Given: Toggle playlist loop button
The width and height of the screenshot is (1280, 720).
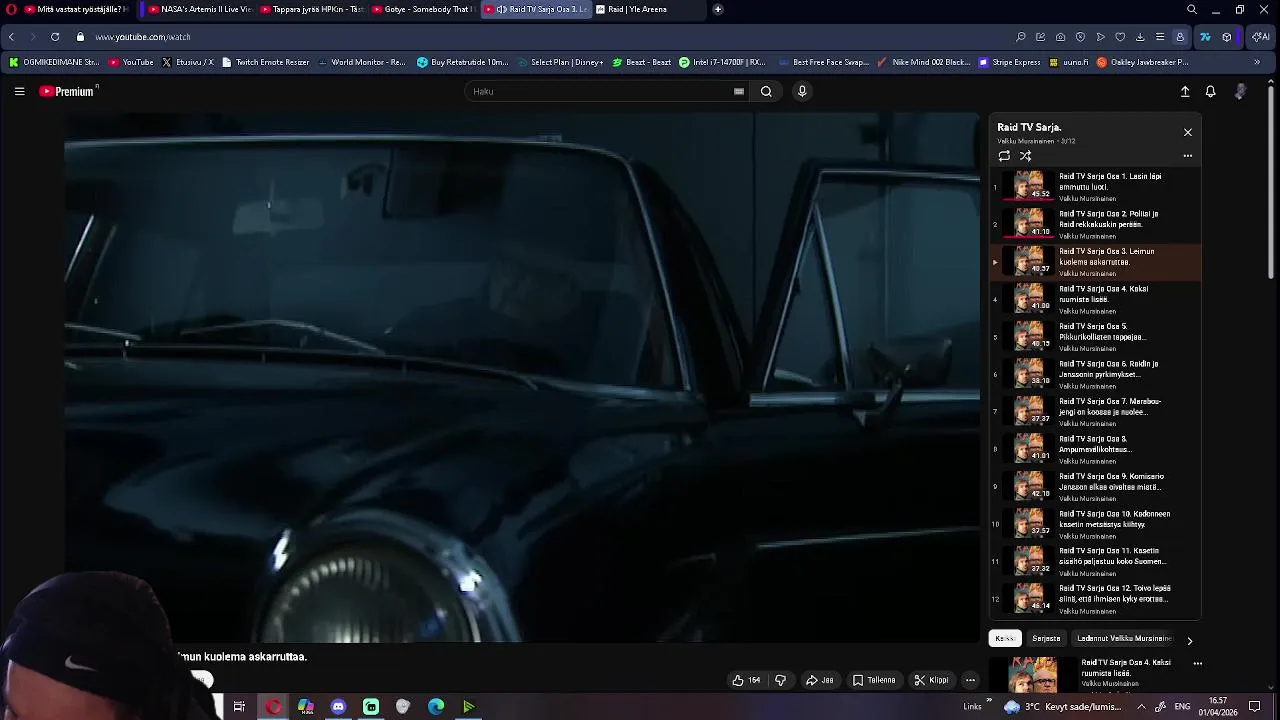Looking at the screenshot, I should (1004, 156).
